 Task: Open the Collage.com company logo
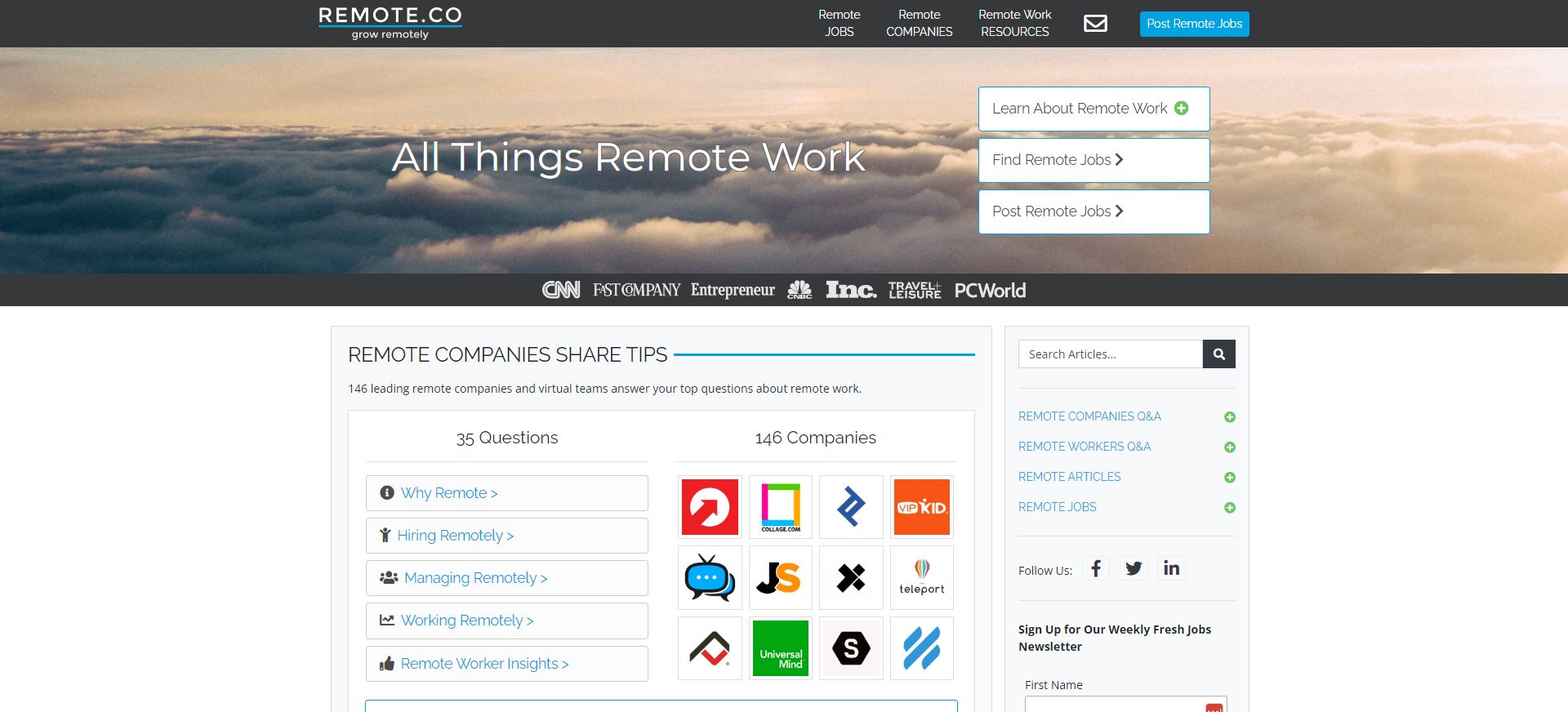tap(781, 507)
